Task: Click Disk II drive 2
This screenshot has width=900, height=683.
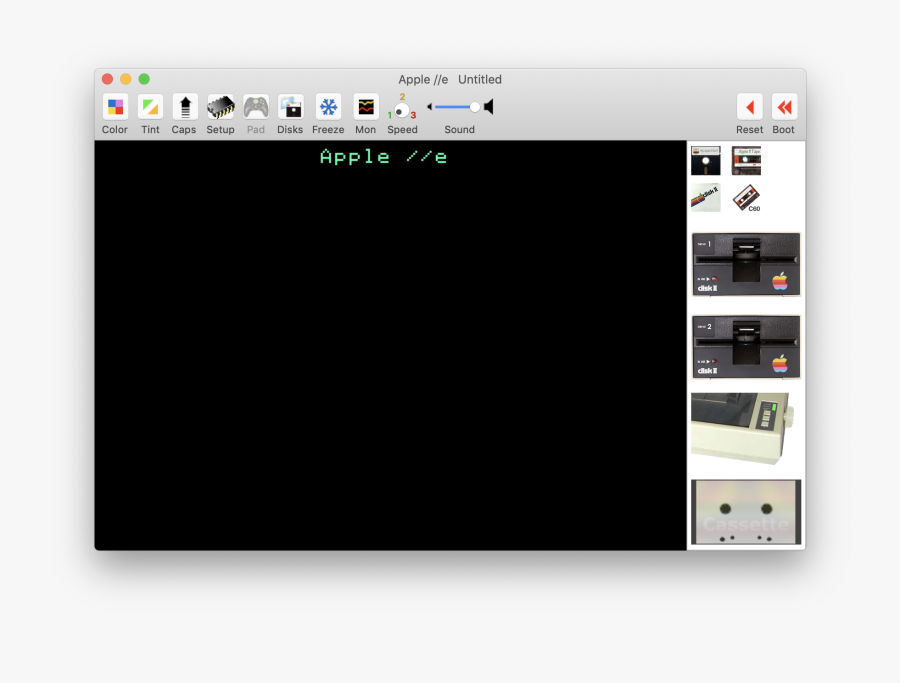Action: [746, 347]
